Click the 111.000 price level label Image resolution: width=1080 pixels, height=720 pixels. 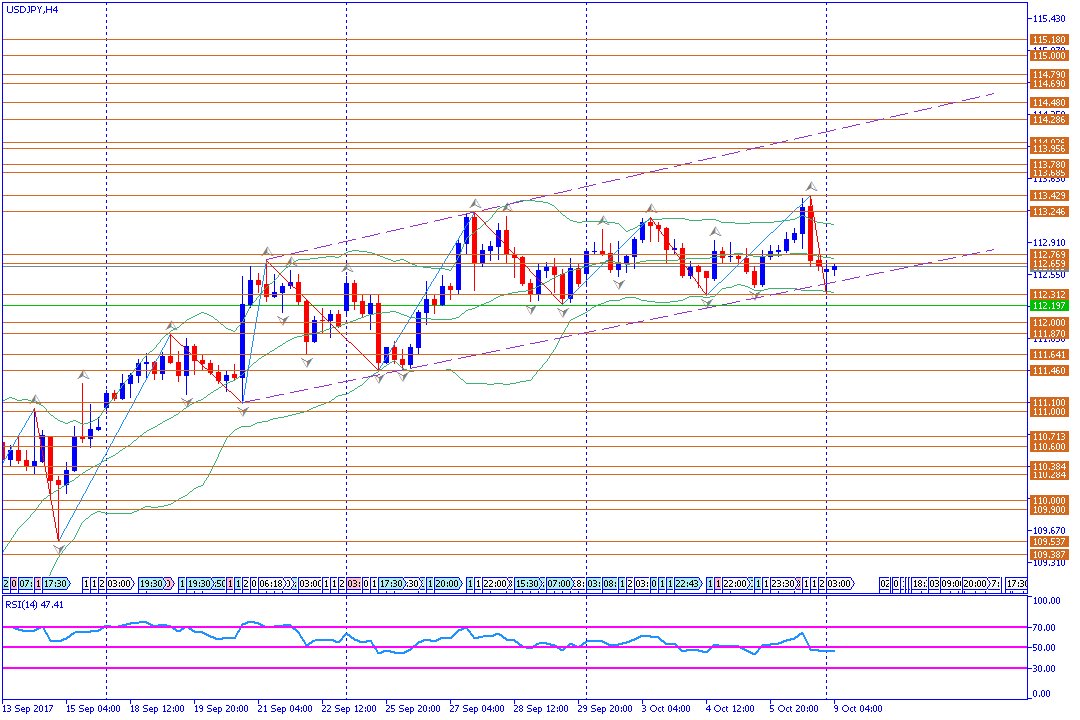point(1049,411)
